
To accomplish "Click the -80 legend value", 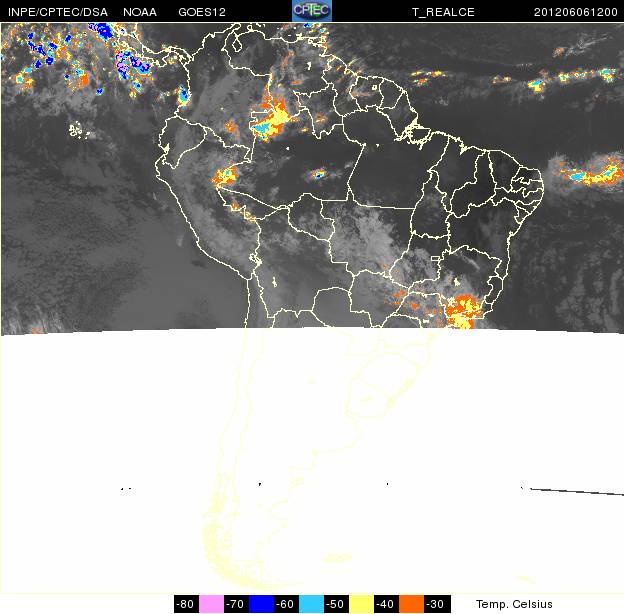I will click(185, 604).
